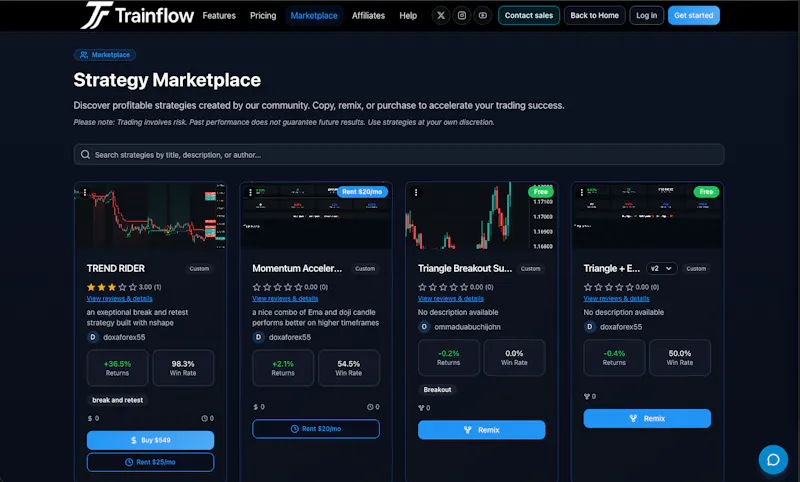Click the search magnifier icon

pos(85,155)
